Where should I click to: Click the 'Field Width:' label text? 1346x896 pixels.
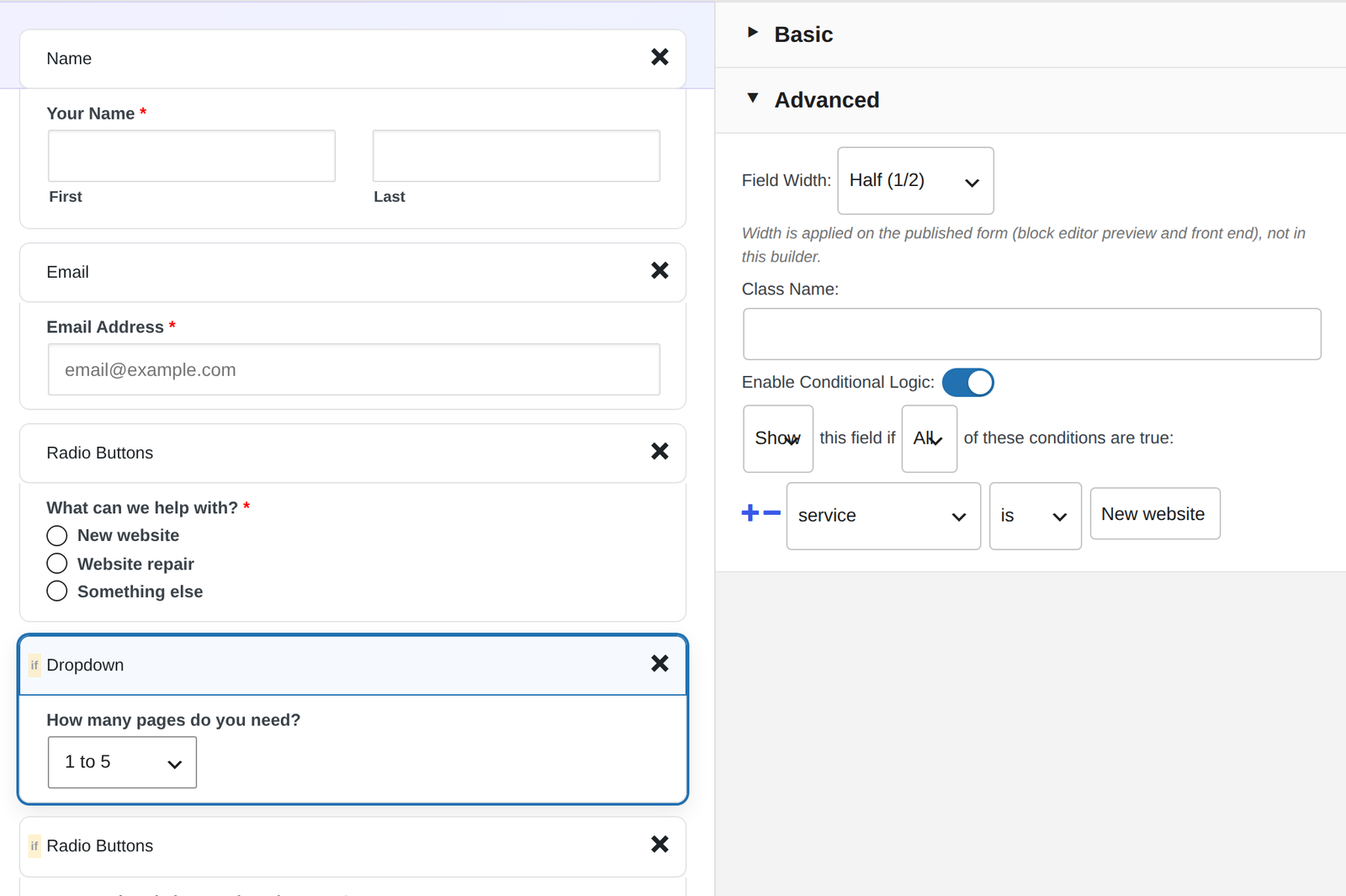787,180
